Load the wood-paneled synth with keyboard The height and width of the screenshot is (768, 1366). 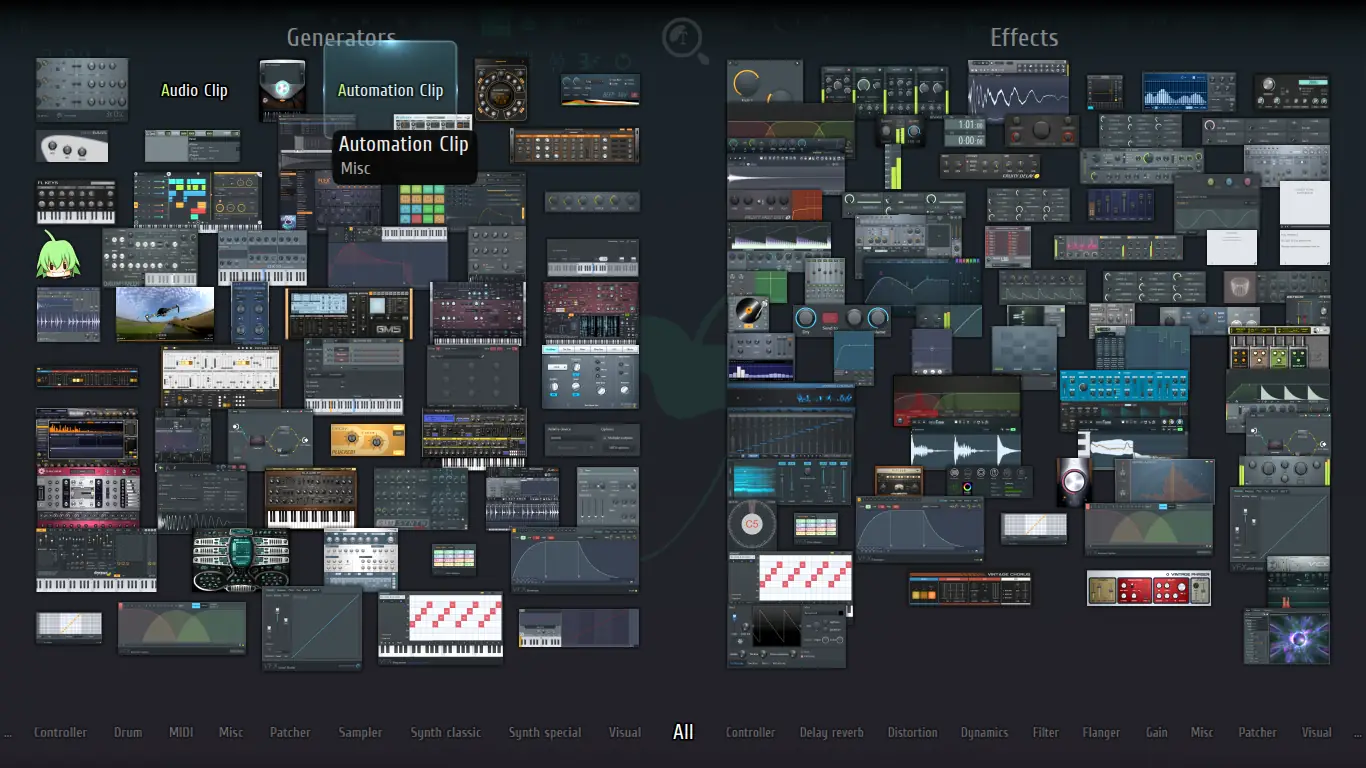pyautogui.click(x=310, y=498)
